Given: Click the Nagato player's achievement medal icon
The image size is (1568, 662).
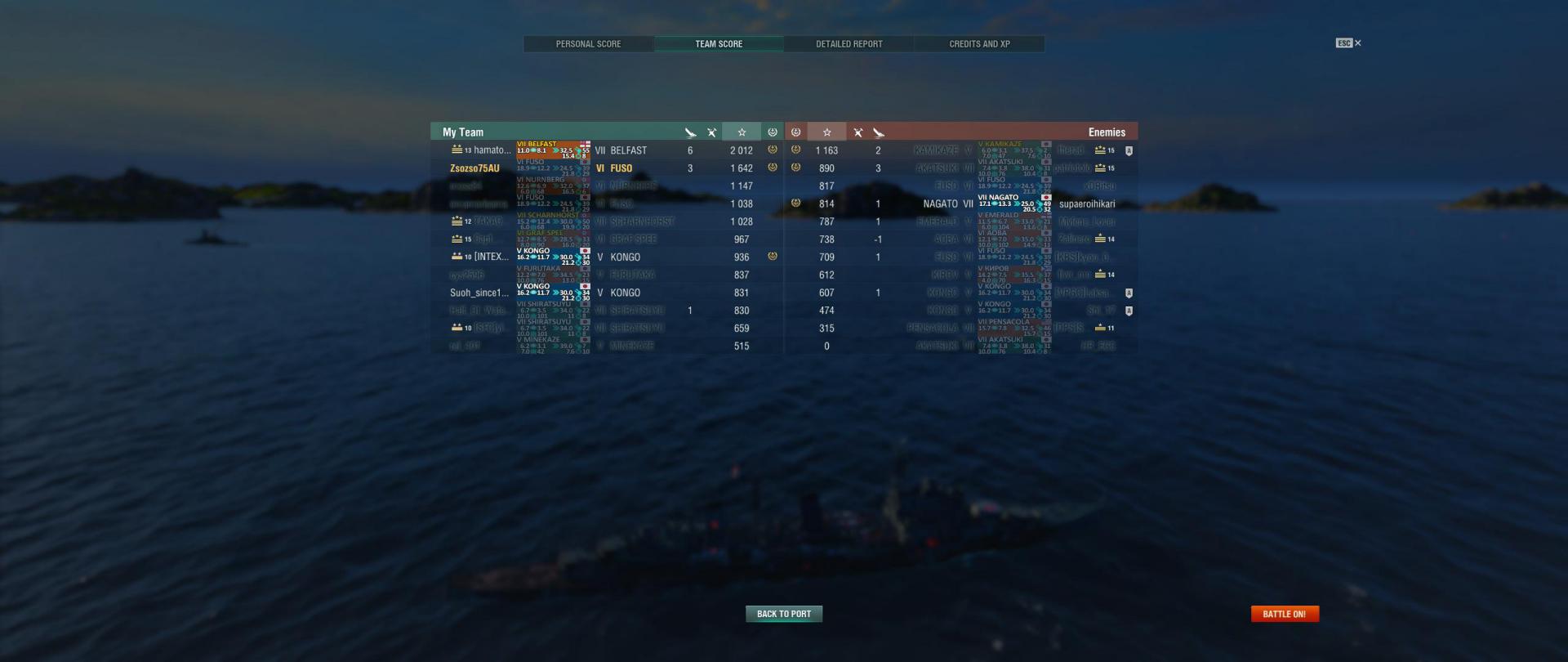Looking at the screenshot, I should (795, 203).
